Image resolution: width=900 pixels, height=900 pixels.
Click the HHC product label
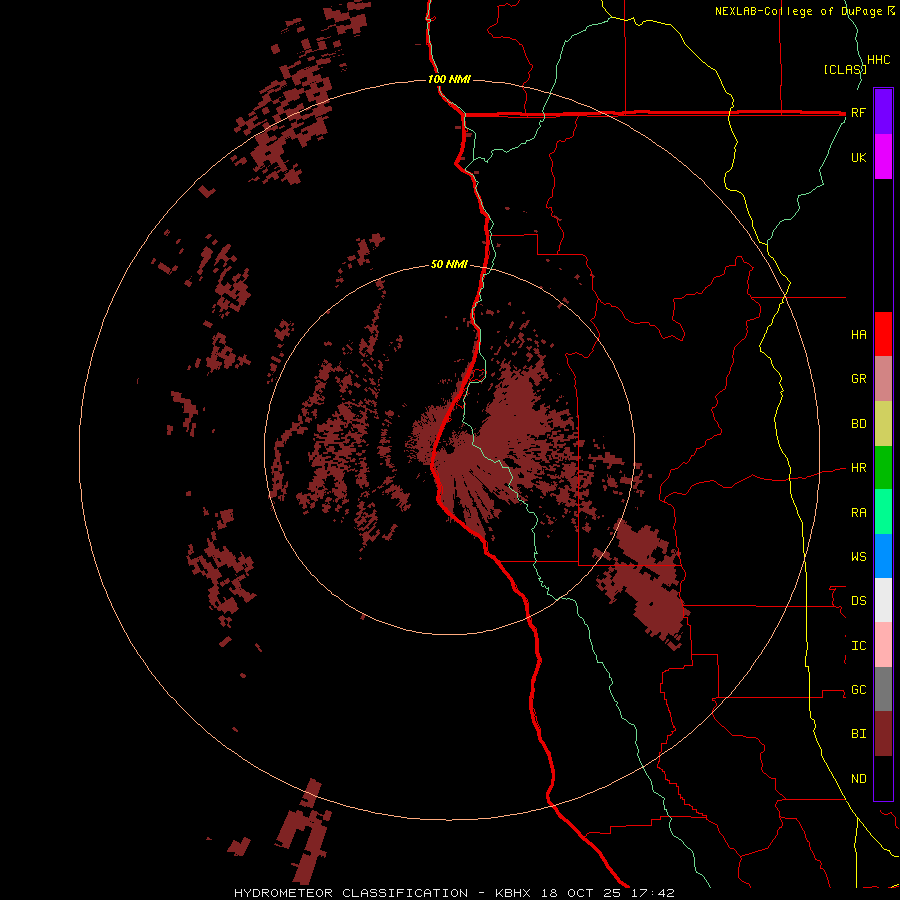point(878,60)
